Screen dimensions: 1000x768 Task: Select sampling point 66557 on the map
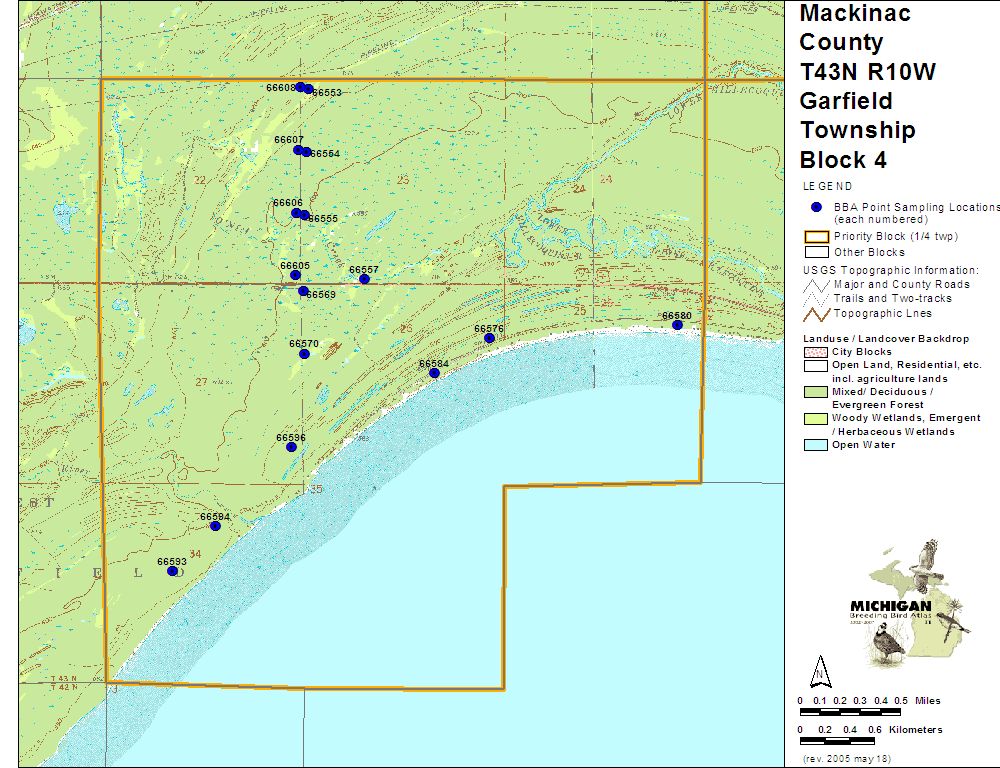coord(364,279)
